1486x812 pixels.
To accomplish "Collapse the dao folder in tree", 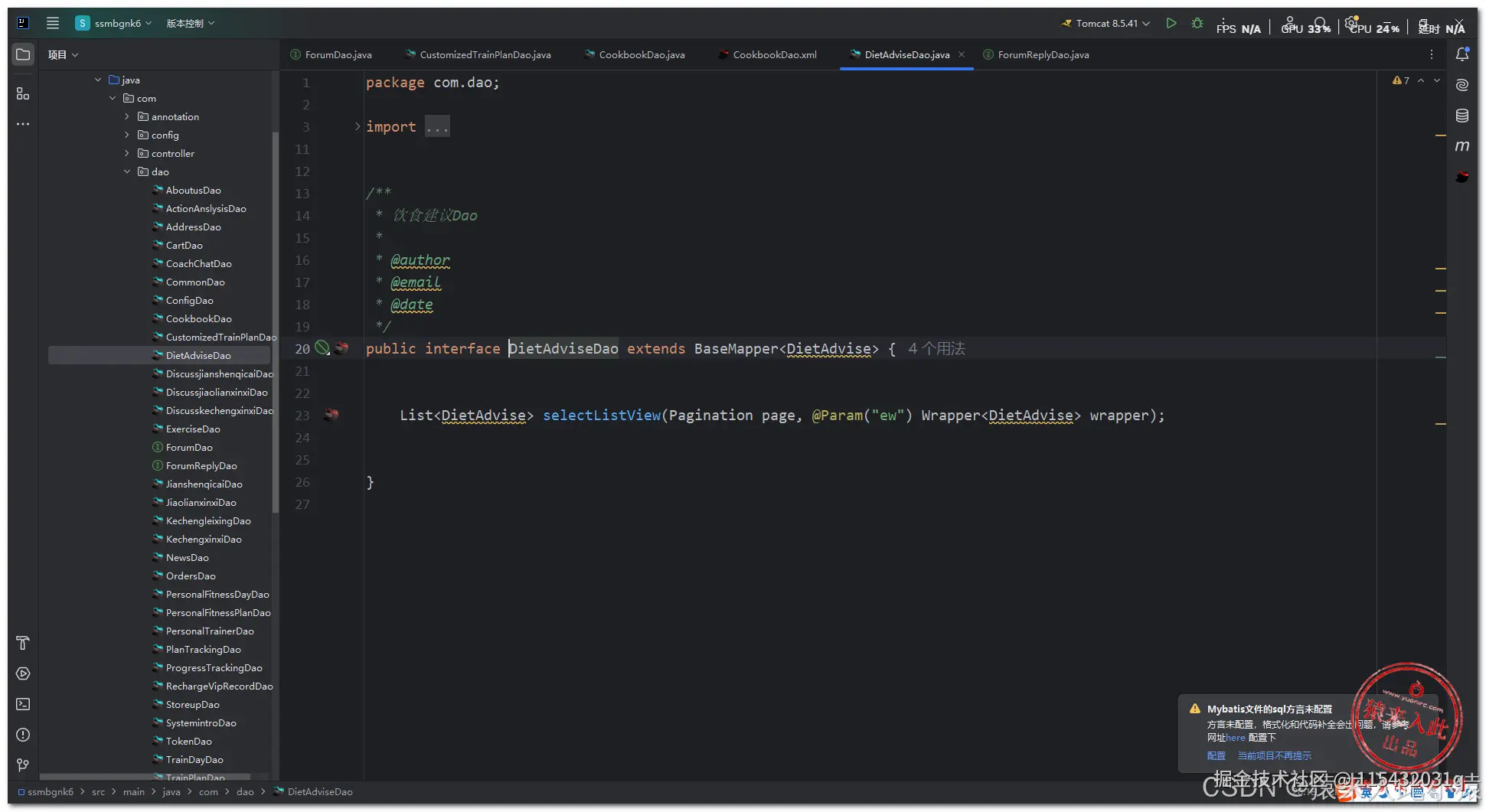I will 127,171.
